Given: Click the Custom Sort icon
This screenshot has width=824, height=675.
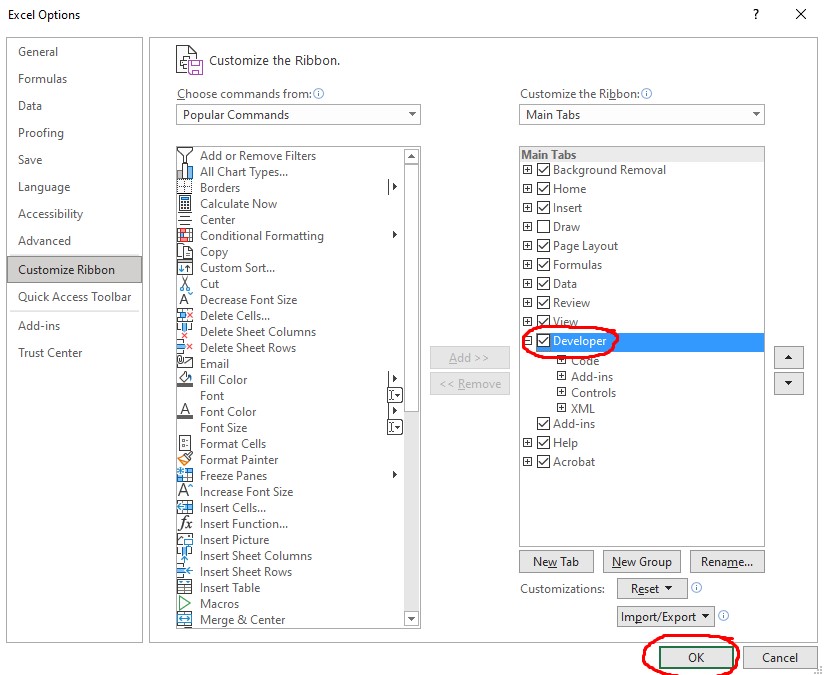Looking at the screenshot, I should point(184,268).
